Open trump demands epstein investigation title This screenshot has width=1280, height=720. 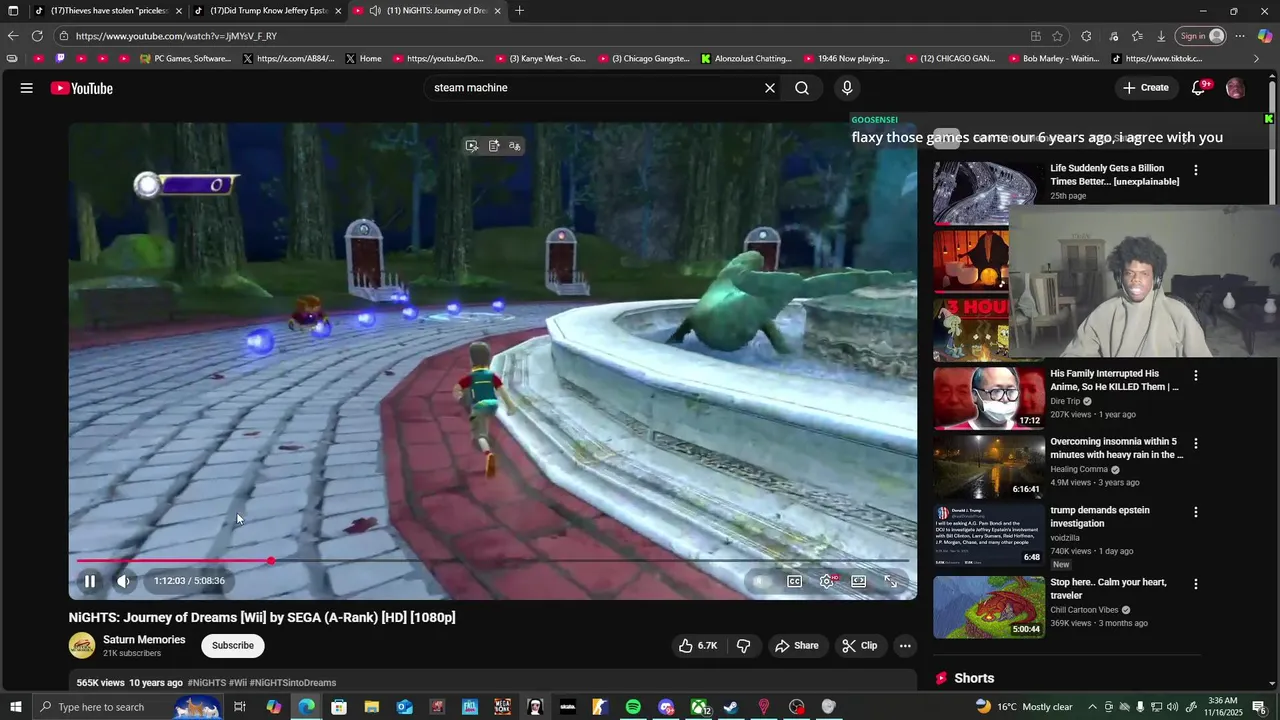tap(1100, 517)
